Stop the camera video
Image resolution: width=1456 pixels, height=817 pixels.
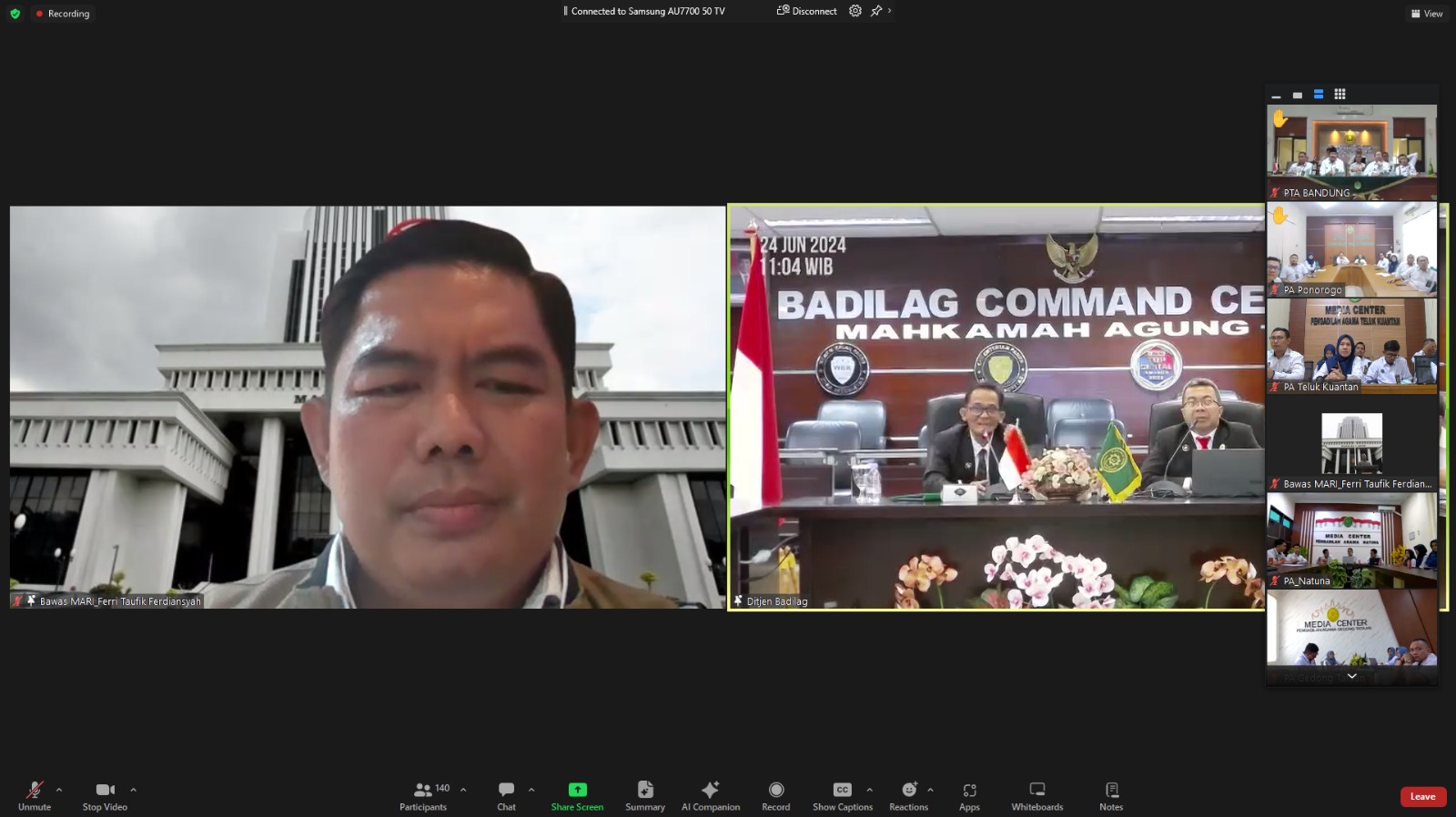105,795
